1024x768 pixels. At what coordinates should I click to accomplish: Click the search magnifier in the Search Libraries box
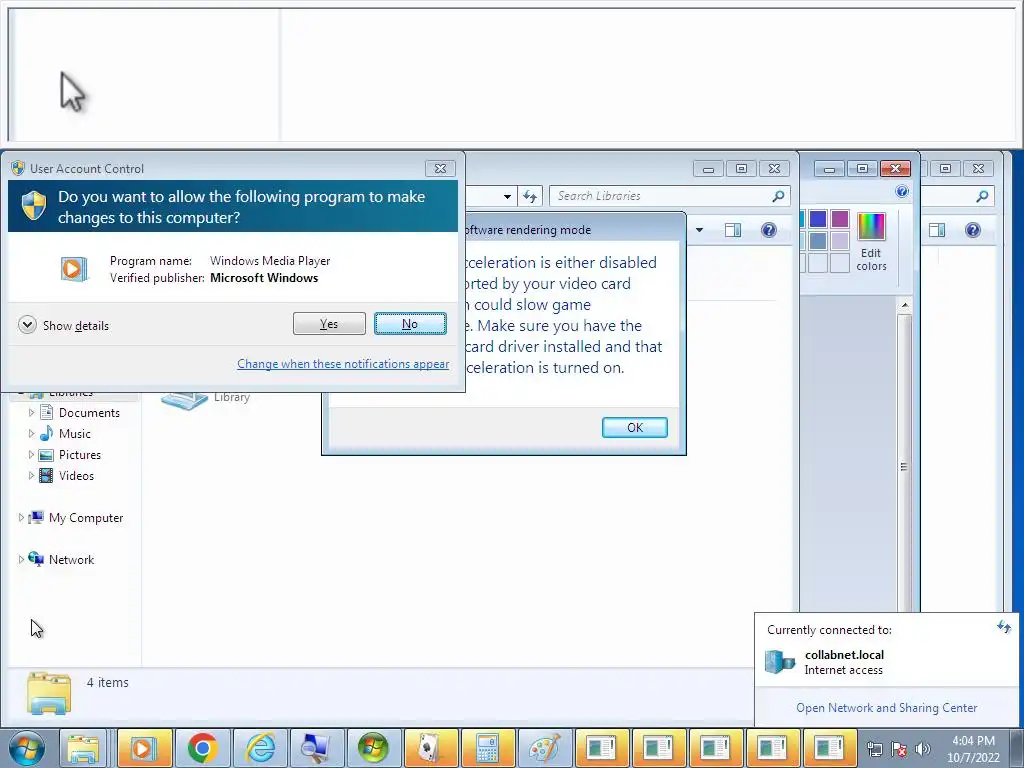pos(778,196)
